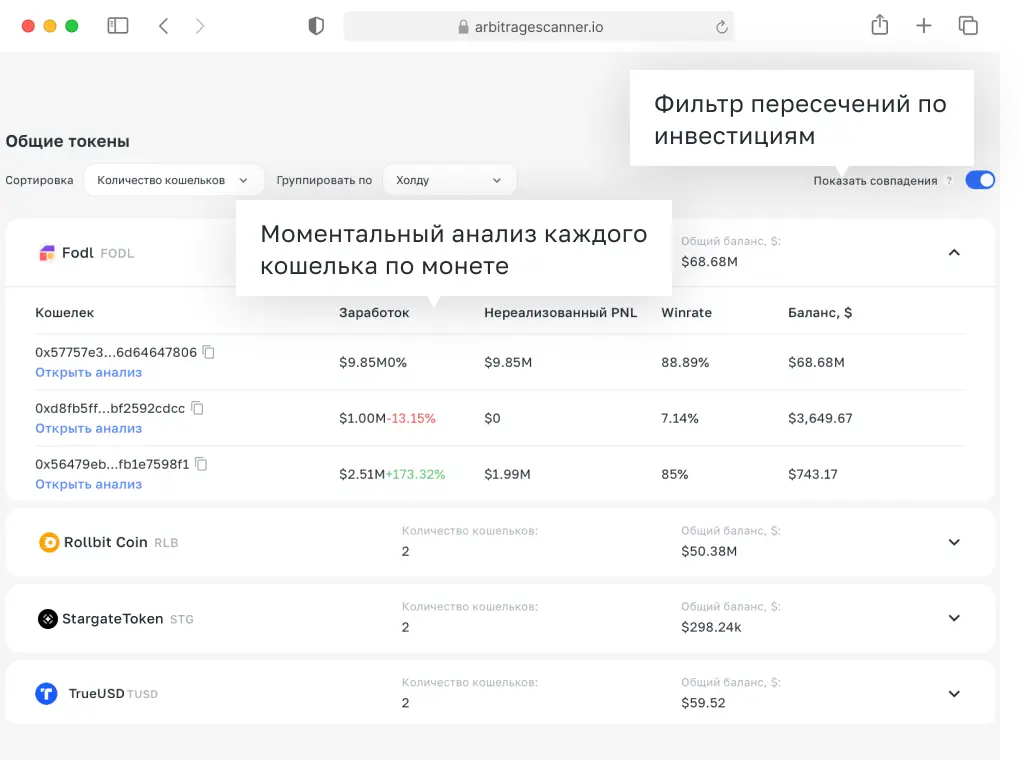1022x760 pixels.
Task: Click the Safari privacy shield icon
Action: pos(315,25)
